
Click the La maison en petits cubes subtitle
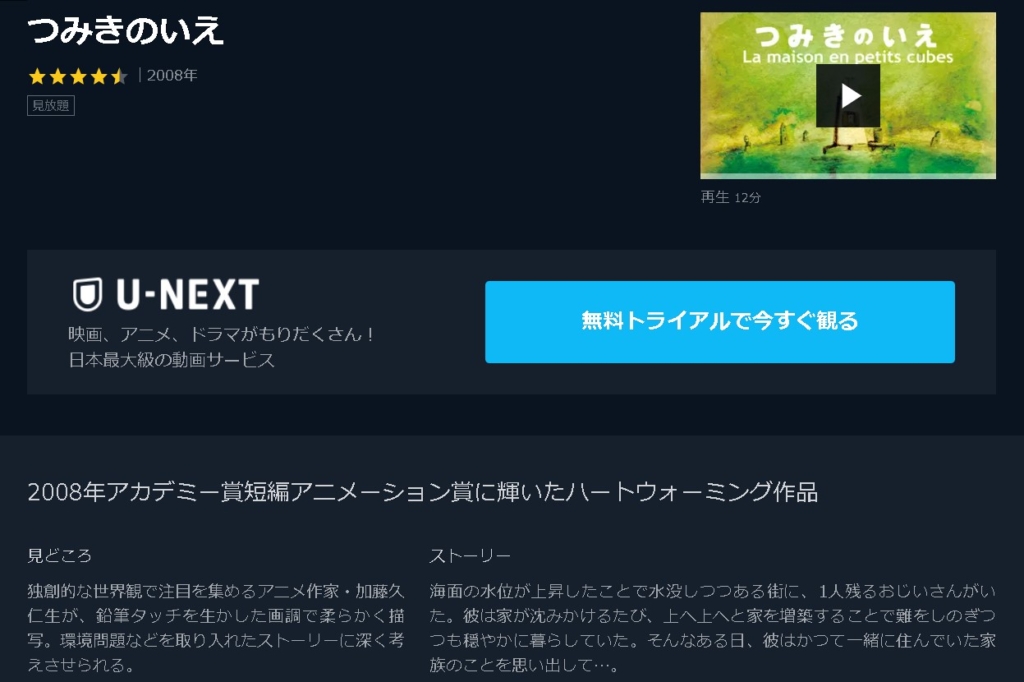[848, 57]
